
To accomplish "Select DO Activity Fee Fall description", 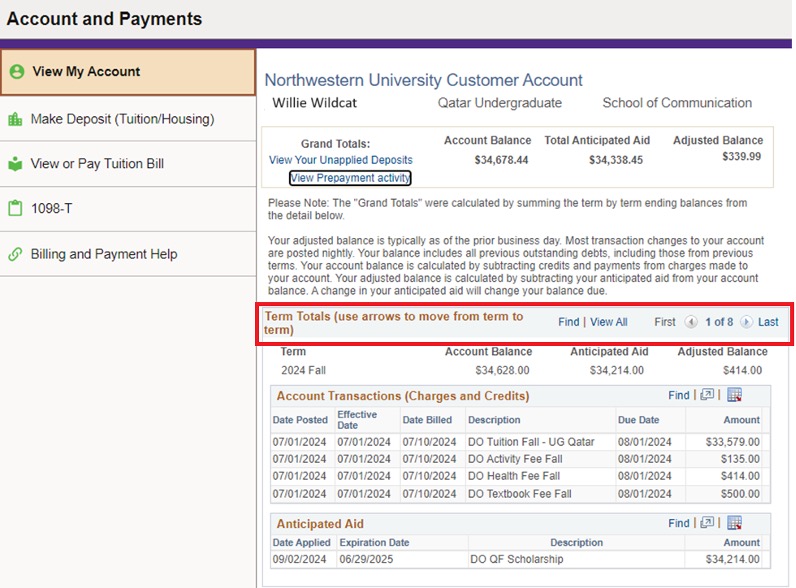I will pos(515,459).
